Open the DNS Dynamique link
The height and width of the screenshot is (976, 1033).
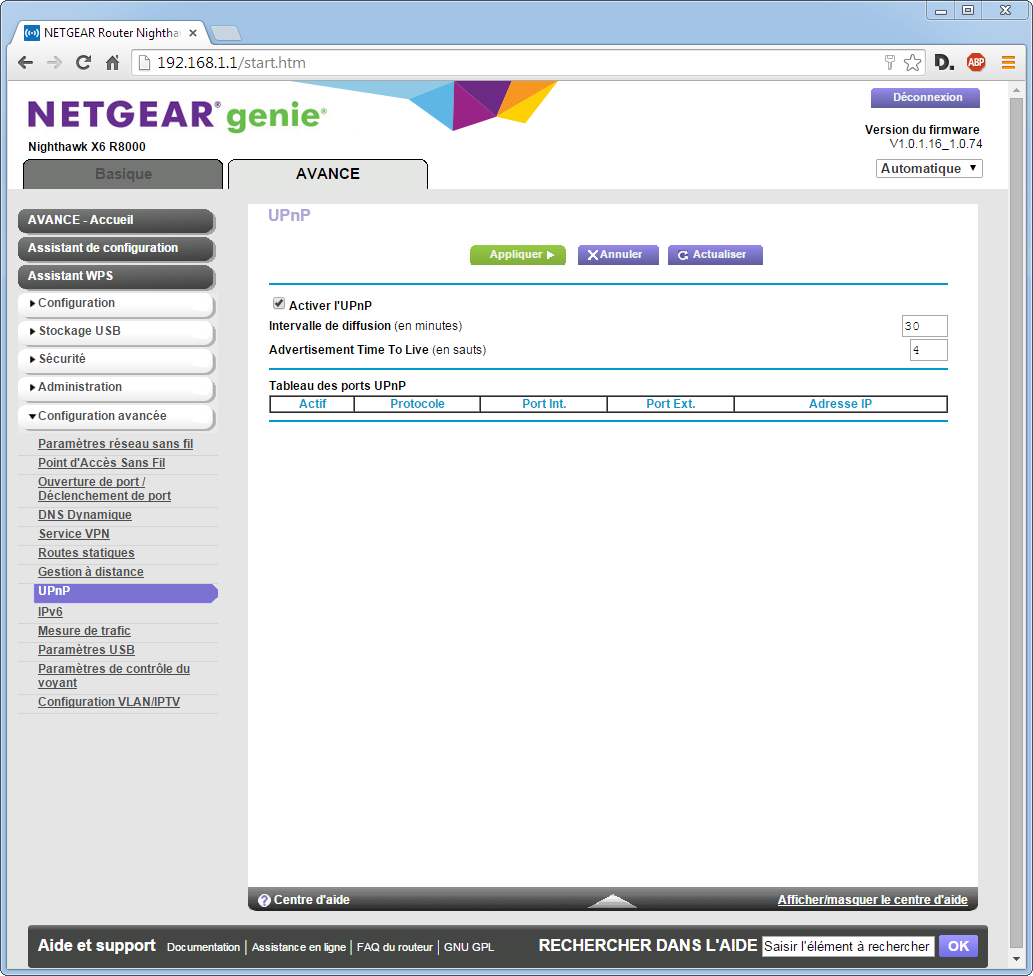coord(85,515)
